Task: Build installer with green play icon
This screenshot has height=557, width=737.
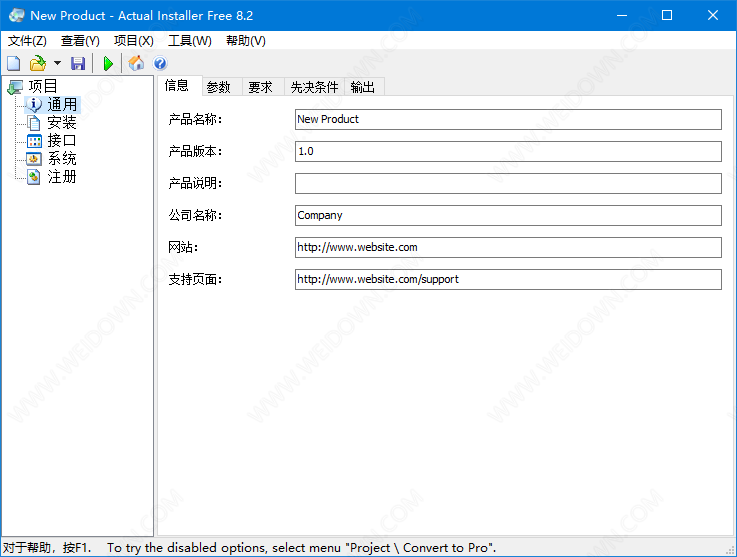Action: click(x=108, y=63)
